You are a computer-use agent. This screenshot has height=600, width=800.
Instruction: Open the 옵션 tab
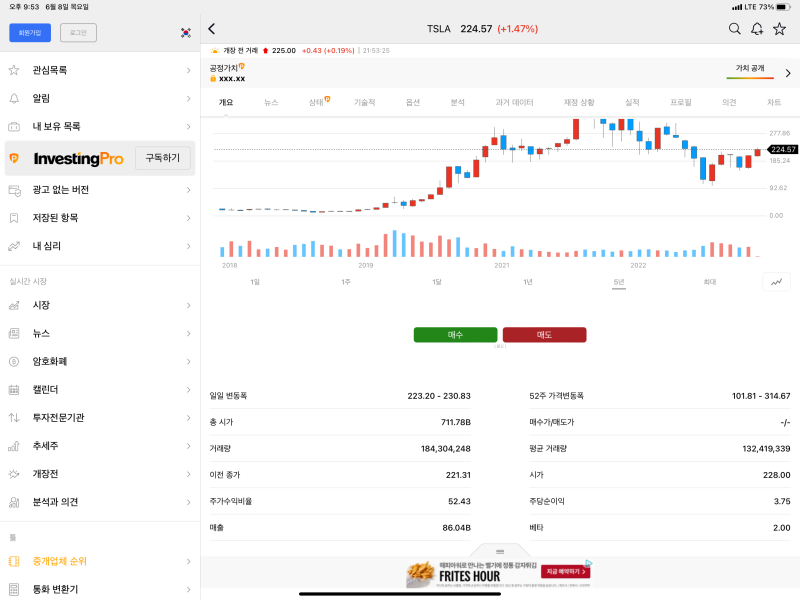point(412,102)
